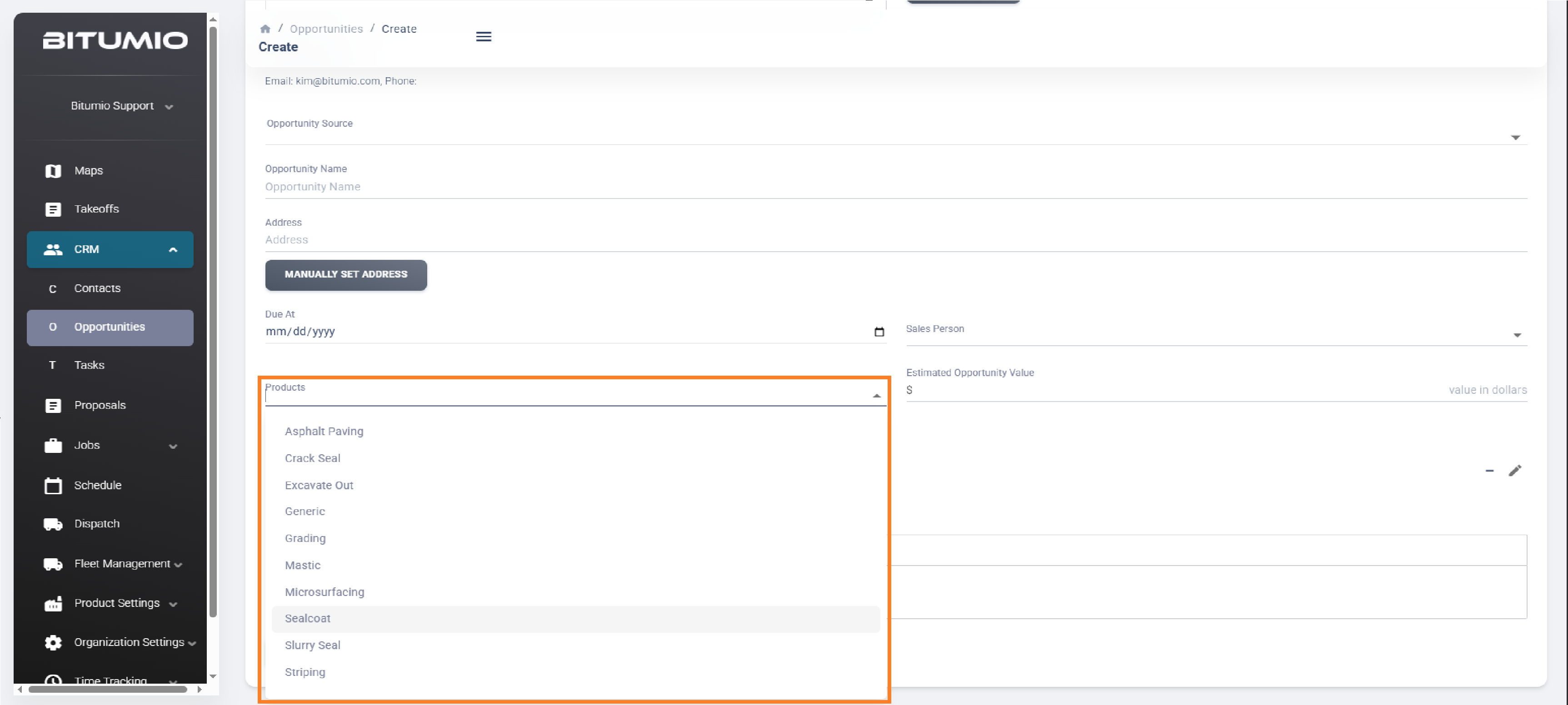Click the Bitumio logo
The height and width of the screenshot is (705, 1568).
pyautogui.click(x=115, y=40)
